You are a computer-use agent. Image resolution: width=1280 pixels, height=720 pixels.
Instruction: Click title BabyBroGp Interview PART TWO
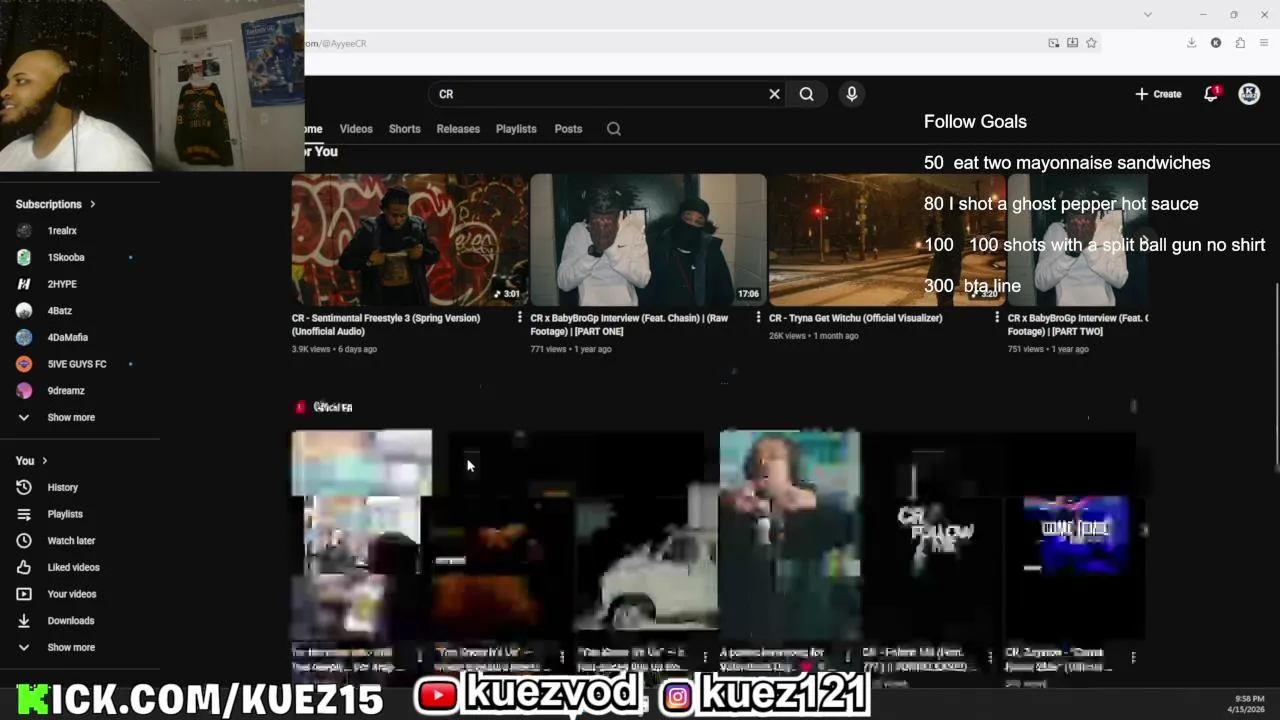click(x=1078, y=324)
